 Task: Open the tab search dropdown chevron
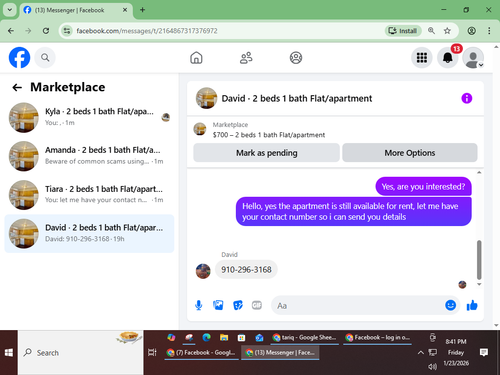[x=10, y=10]
